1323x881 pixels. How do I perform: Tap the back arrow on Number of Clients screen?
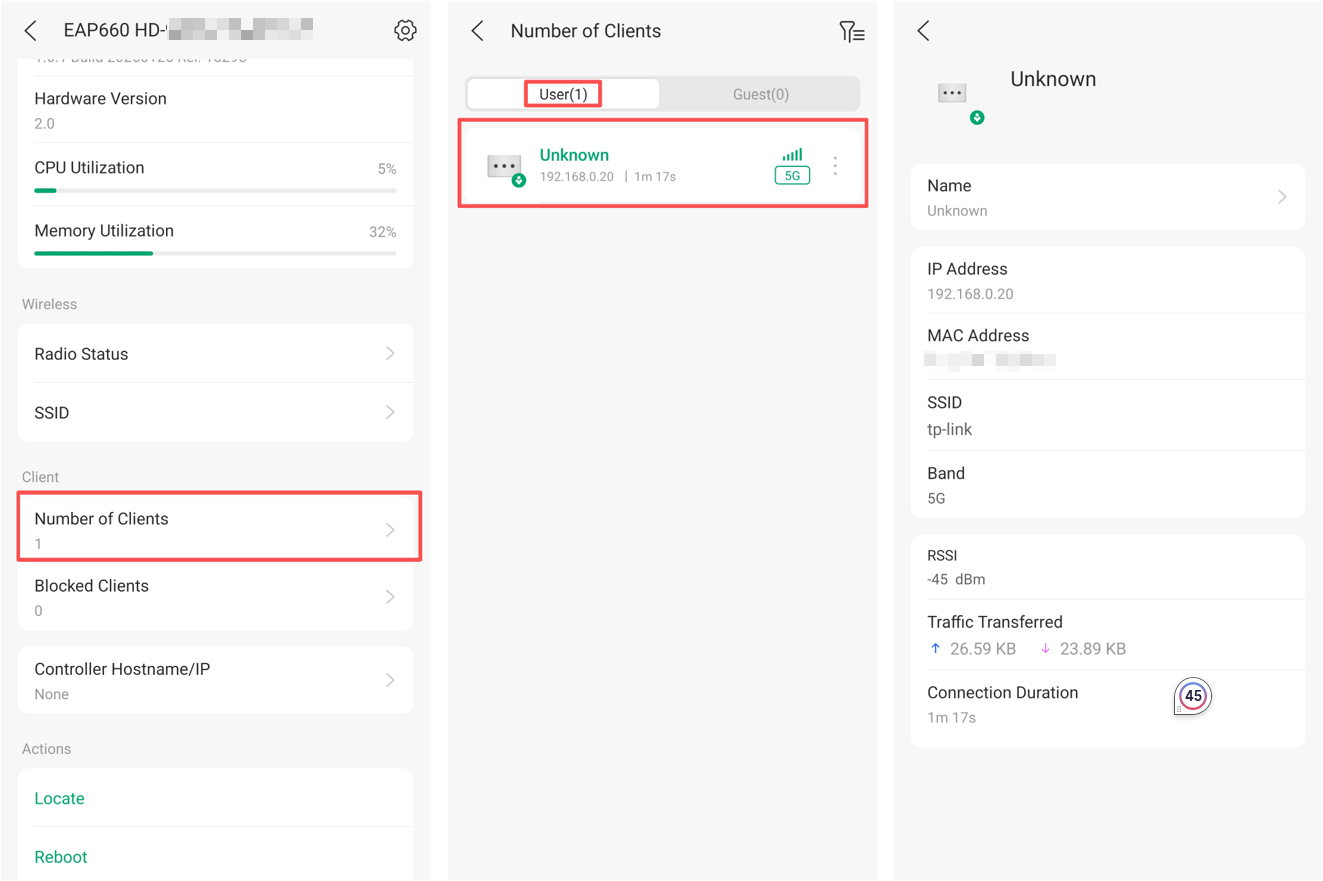[477, 31]
